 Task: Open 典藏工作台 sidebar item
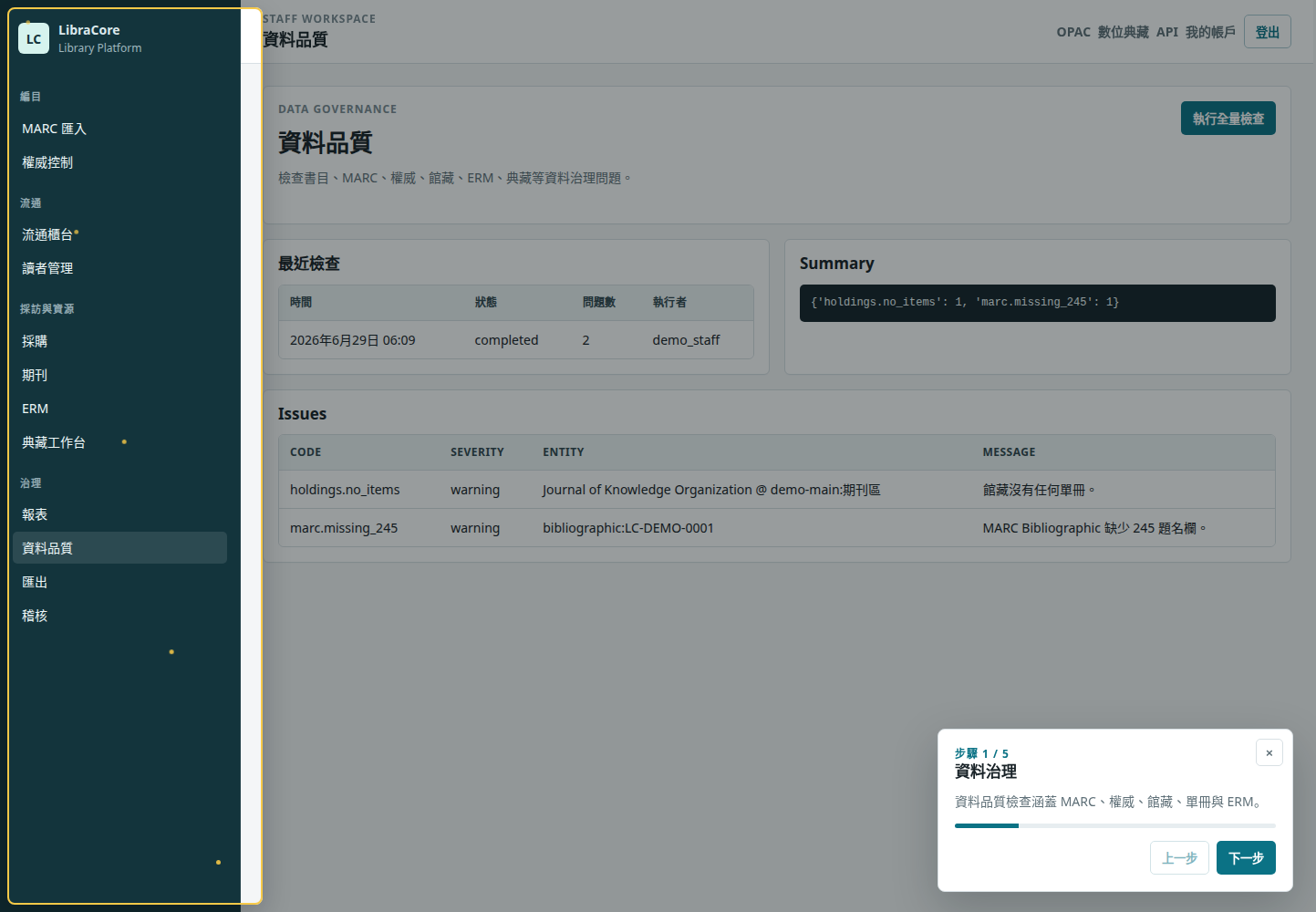(x=119, y=442)
